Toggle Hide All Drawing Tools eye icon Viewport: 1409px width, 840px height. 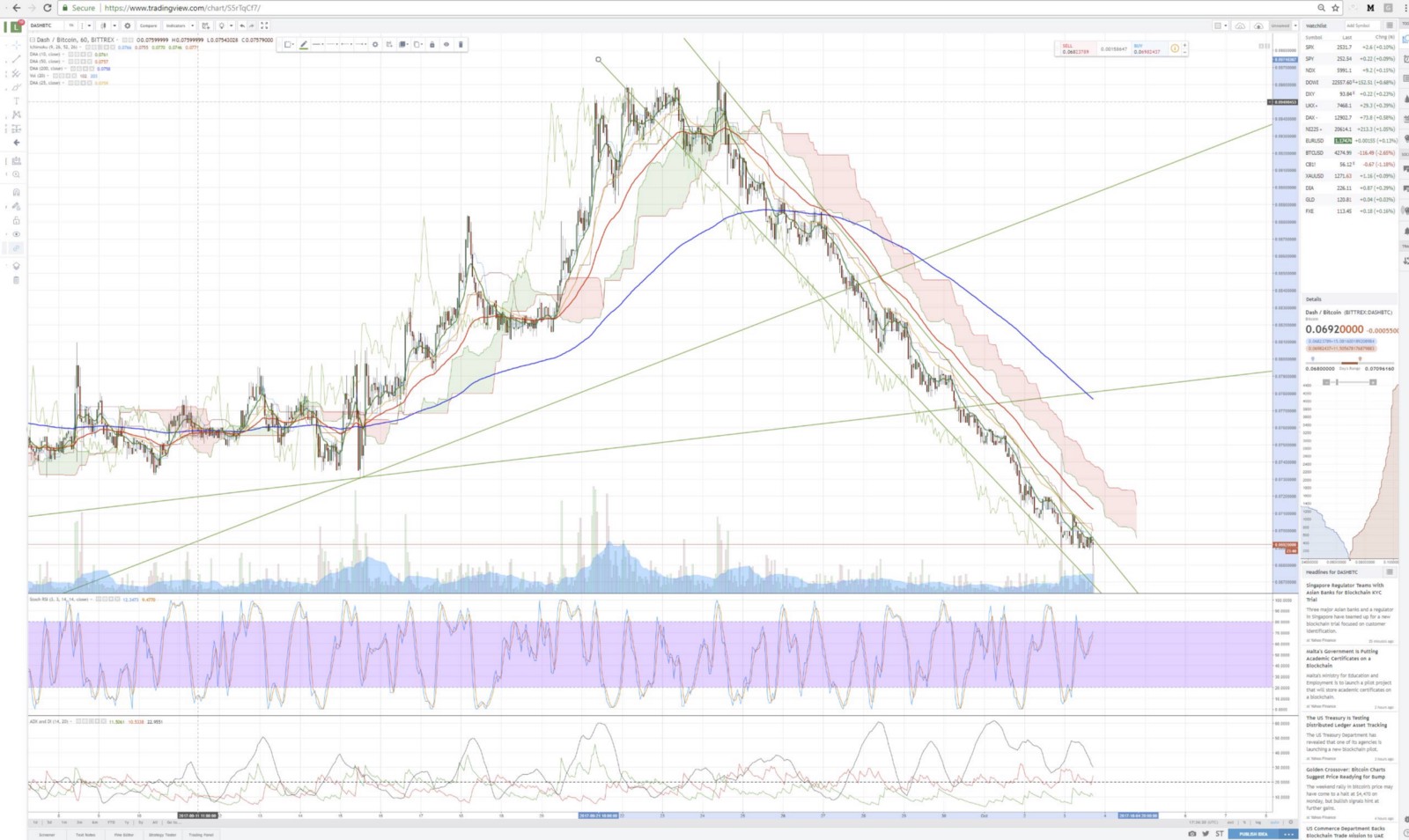pyautogui.click(x=16, y=234)
